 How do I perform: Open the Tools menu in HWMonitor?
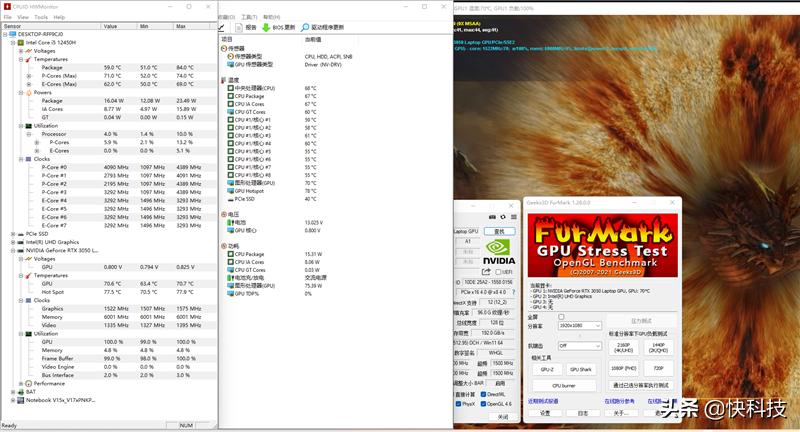coord(41,17)
